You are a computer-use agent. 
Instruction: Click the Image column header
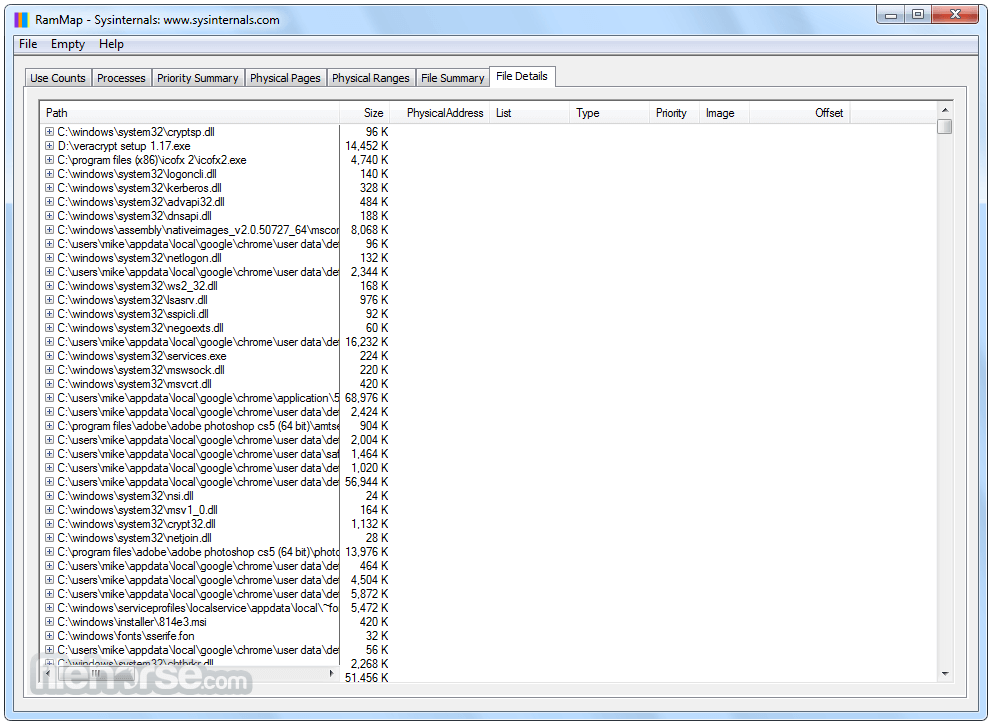[x=724, y=113]
